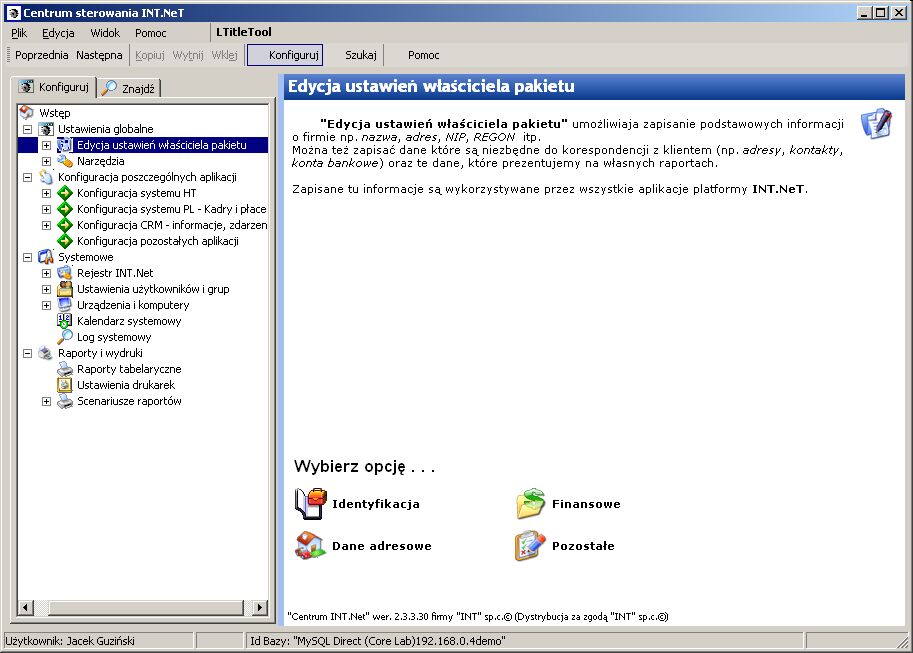This screenshot has width=913, height=653.
Task: Click the Pomoc toolbar button
Action: (423, 55)
